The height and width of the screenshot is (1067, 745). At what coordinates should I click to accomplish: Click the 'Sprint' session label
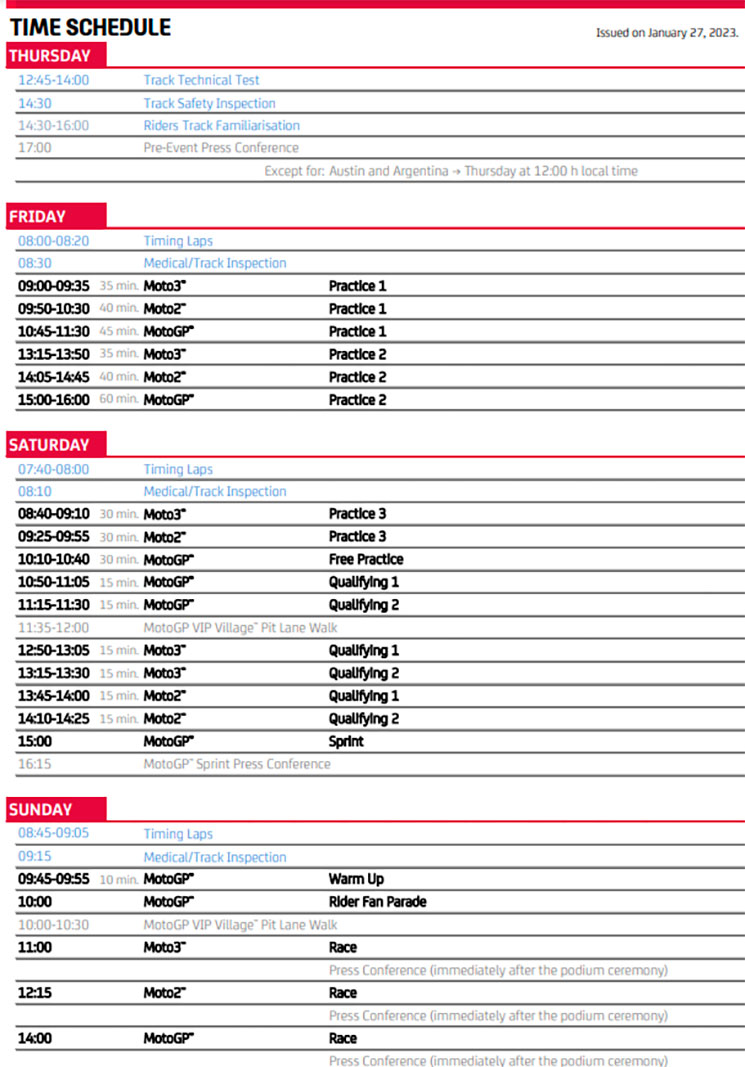[x=346, y=742]
